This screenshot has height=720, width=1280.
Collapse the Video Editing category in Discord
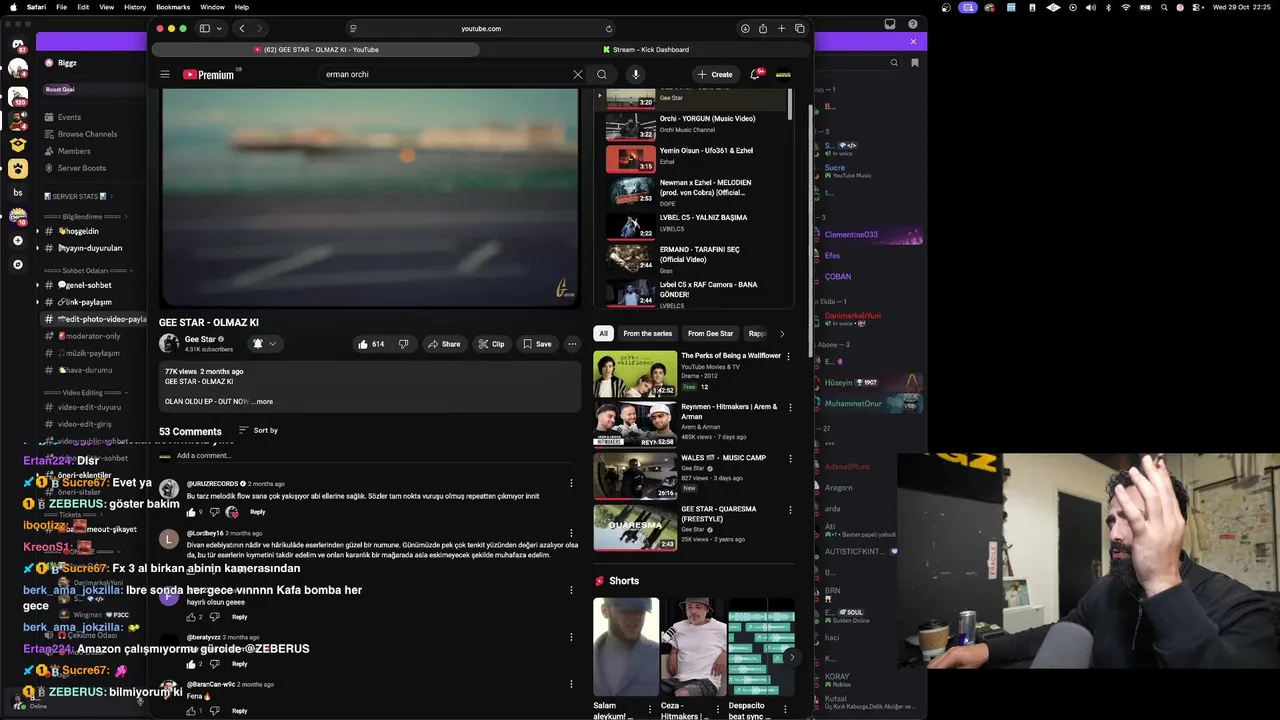[85, 393]
